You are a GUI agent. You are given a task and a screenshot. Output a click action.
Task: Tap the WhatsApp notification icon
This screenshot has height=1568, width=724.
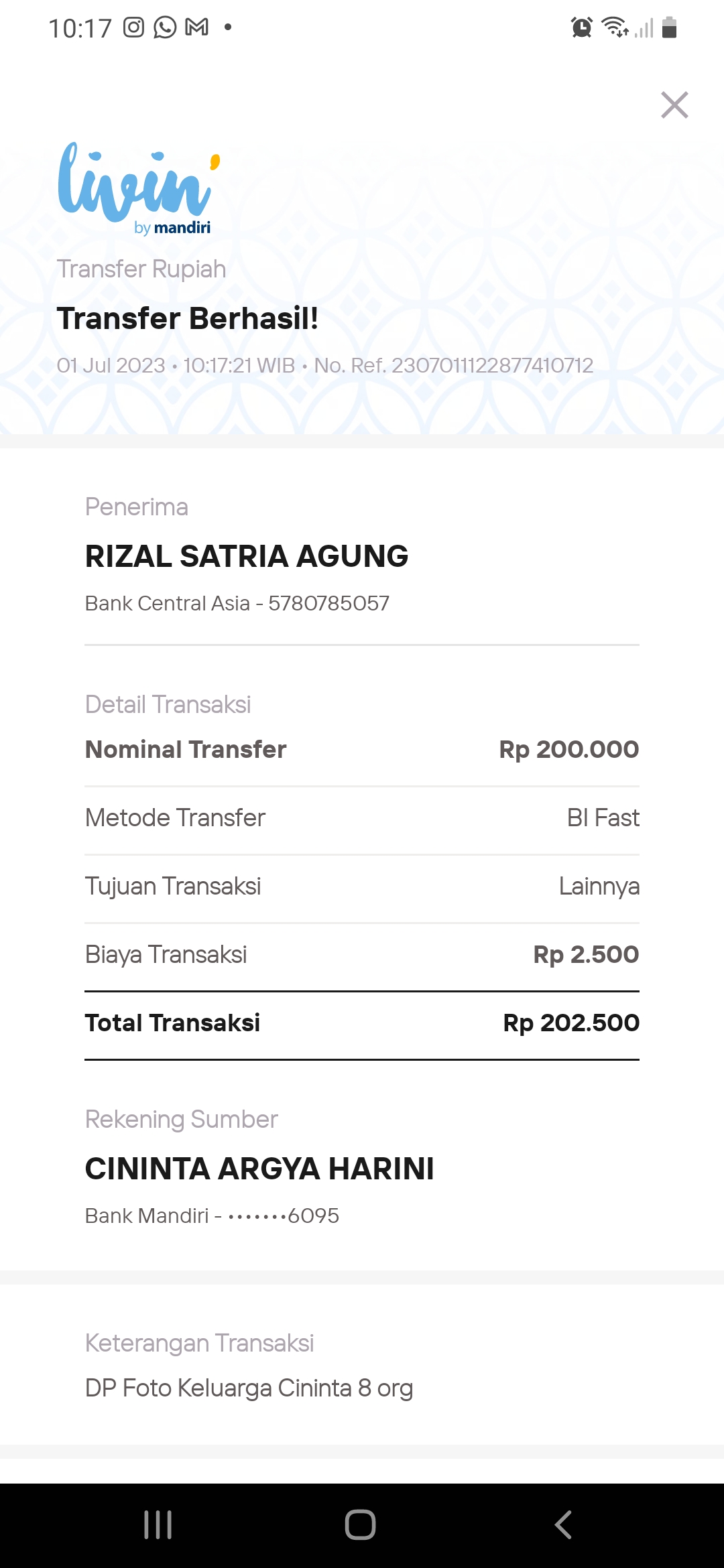[165, 27]
